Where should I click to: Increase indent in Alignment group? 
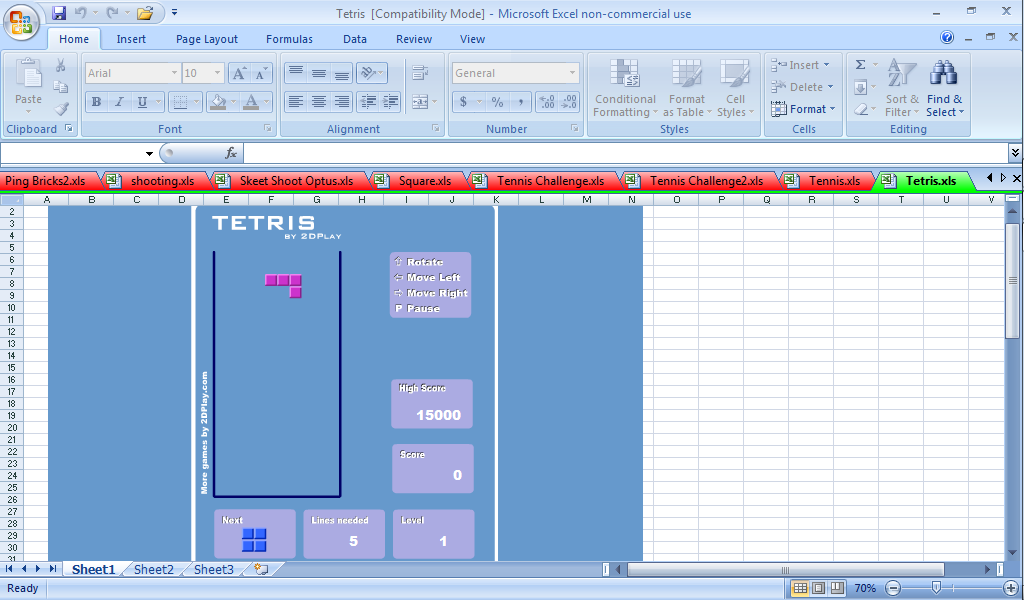pyautogui.click(x=391, y=102)
